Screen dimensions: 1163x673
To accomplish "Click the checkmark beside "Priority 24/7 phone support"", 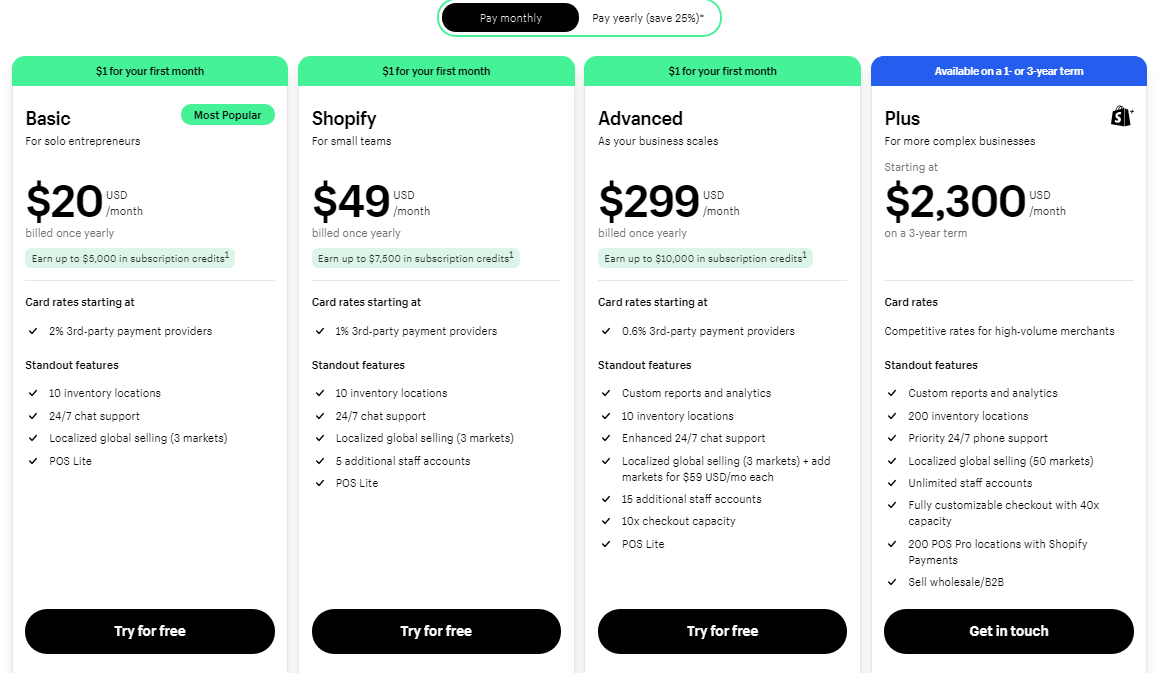I will tap(891, 438).
